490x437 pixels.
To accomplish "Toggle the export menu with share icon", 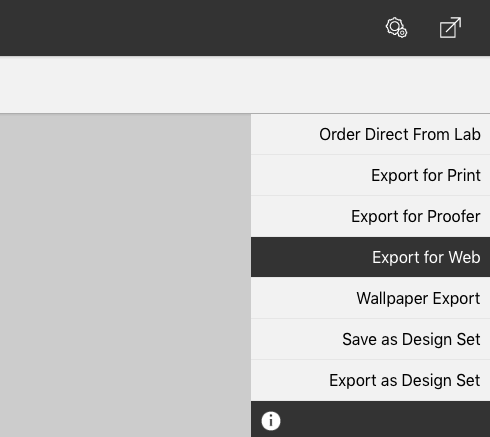I will 450,28.
